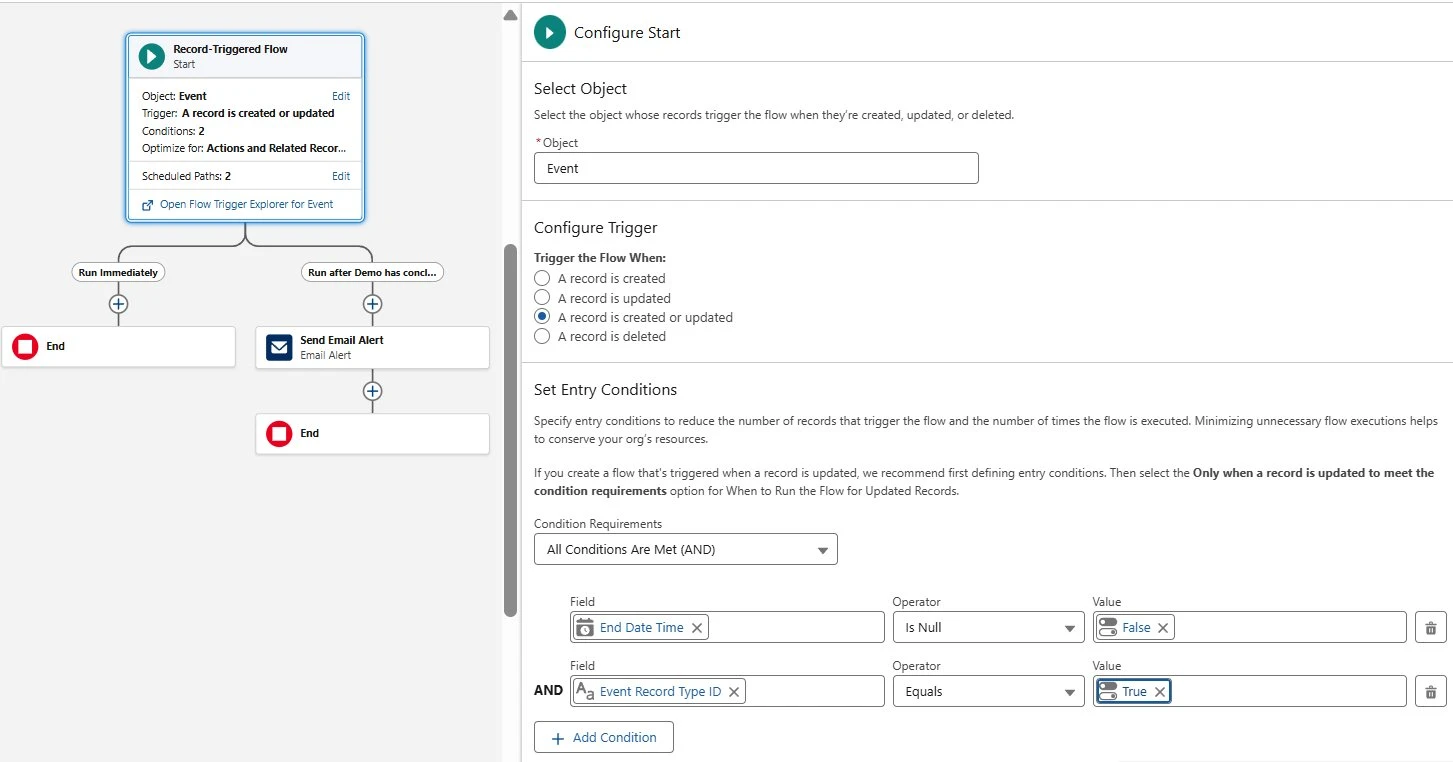Image resolution: width=1453 pixels, height=762 pixels.
Task: Click the Add Condition button
Action: click(604, 737)
